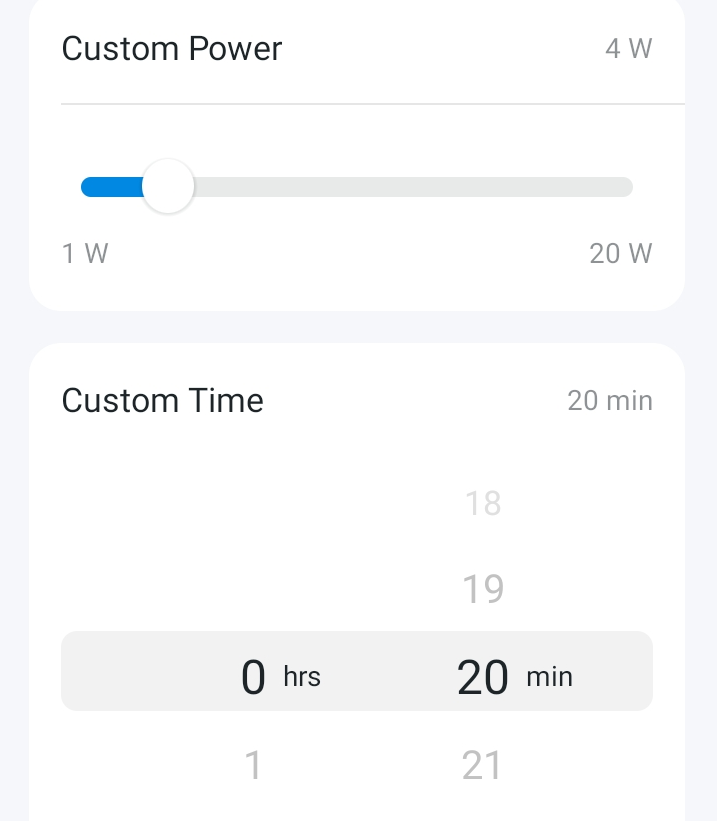The height and width of the screenshot is (821, 717).
Task: Select 21 in the minutes picker
Action: (481, 765)
